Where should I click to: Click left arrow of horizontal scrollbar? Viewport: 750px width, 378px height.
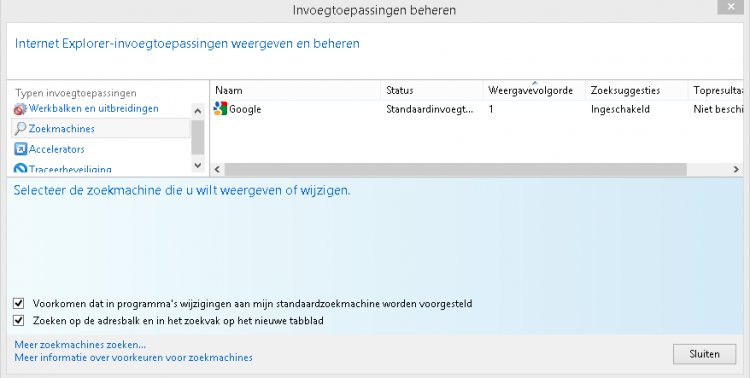(x=217, y=169)
